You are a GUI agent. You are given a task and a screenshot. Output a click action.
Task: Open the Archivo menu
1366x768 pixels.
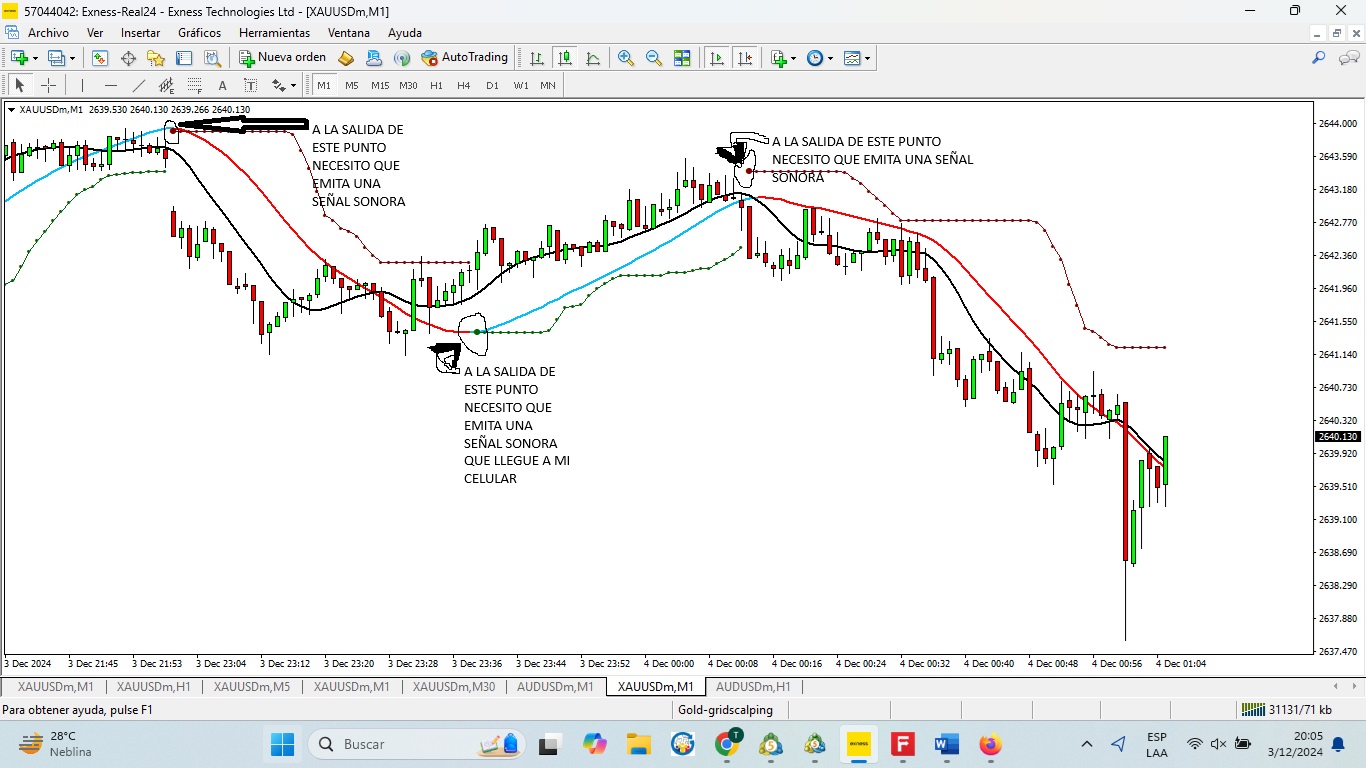click(x=48, y=33)
